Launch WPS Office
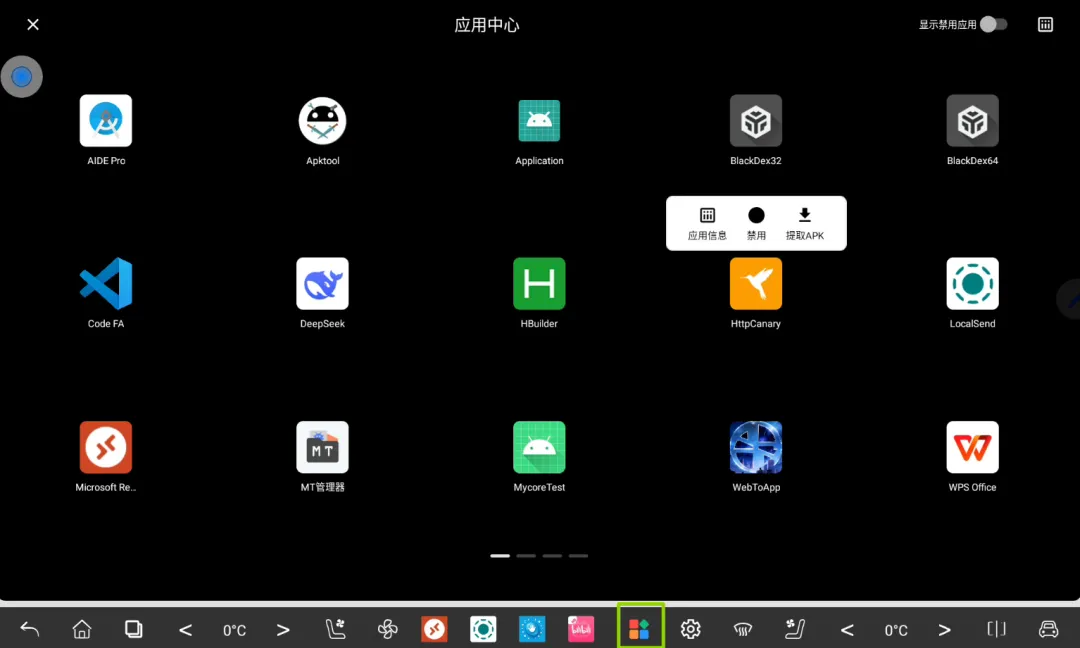This screenshot has width=1080, height=648. coord(972,447)
